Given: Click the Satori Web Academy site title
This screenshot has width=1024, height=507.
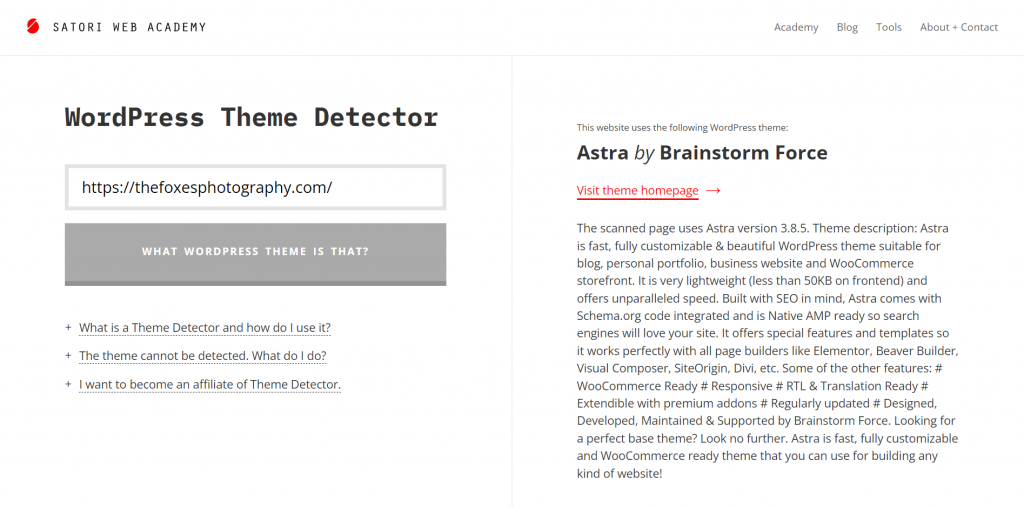Looking at the screenshot, I should click(x=130, y=27).
